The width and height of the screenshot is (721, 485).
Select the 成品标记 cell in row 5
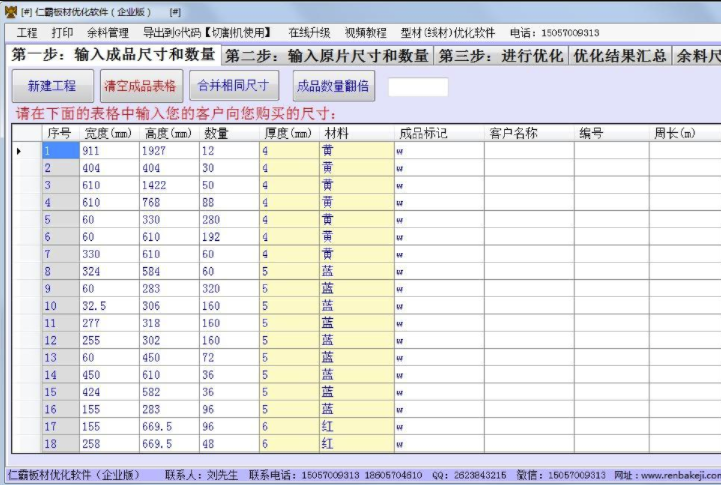(439, 220)
